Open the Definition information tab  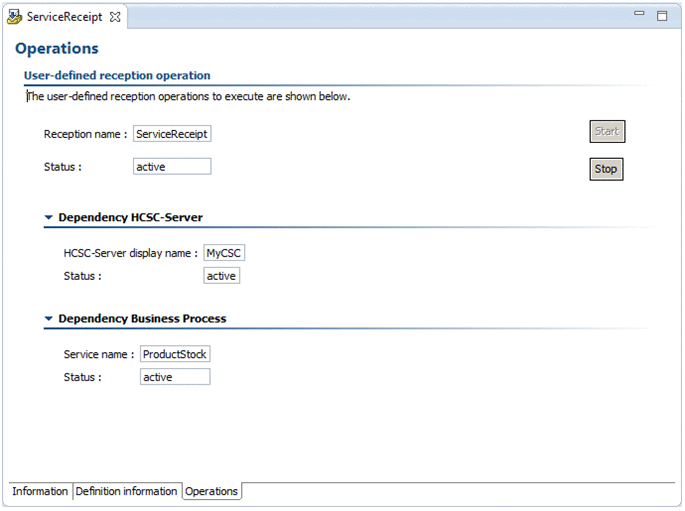pyautogui.click(x=126, y=491)
